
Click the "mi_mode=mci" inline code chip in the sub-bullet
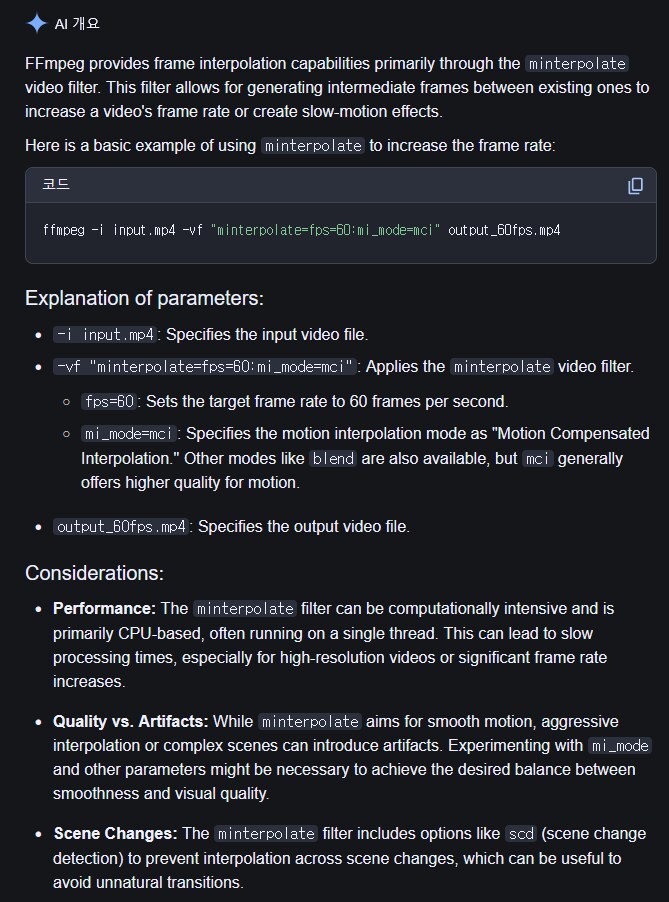pyautogui.click(x=130, y=434)
